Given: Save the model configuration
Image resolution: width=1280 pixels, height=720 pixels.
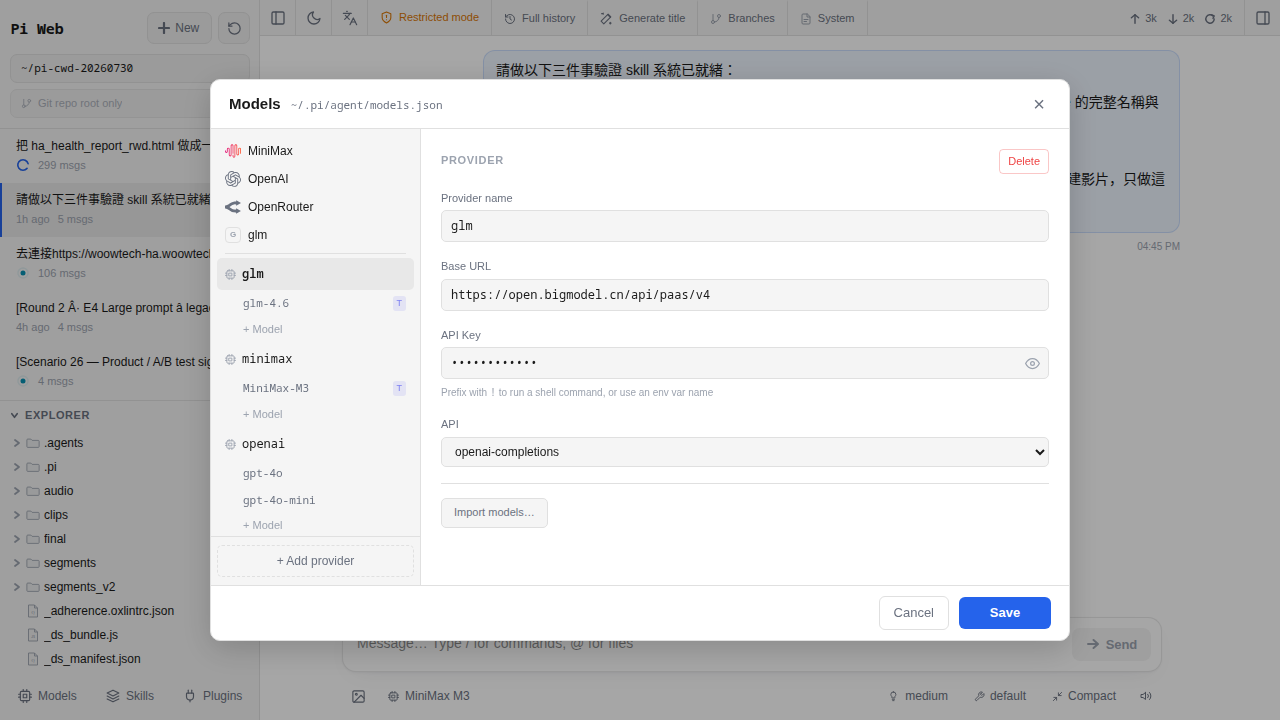Looking at the screenshot, I should tap(1005, 613).
